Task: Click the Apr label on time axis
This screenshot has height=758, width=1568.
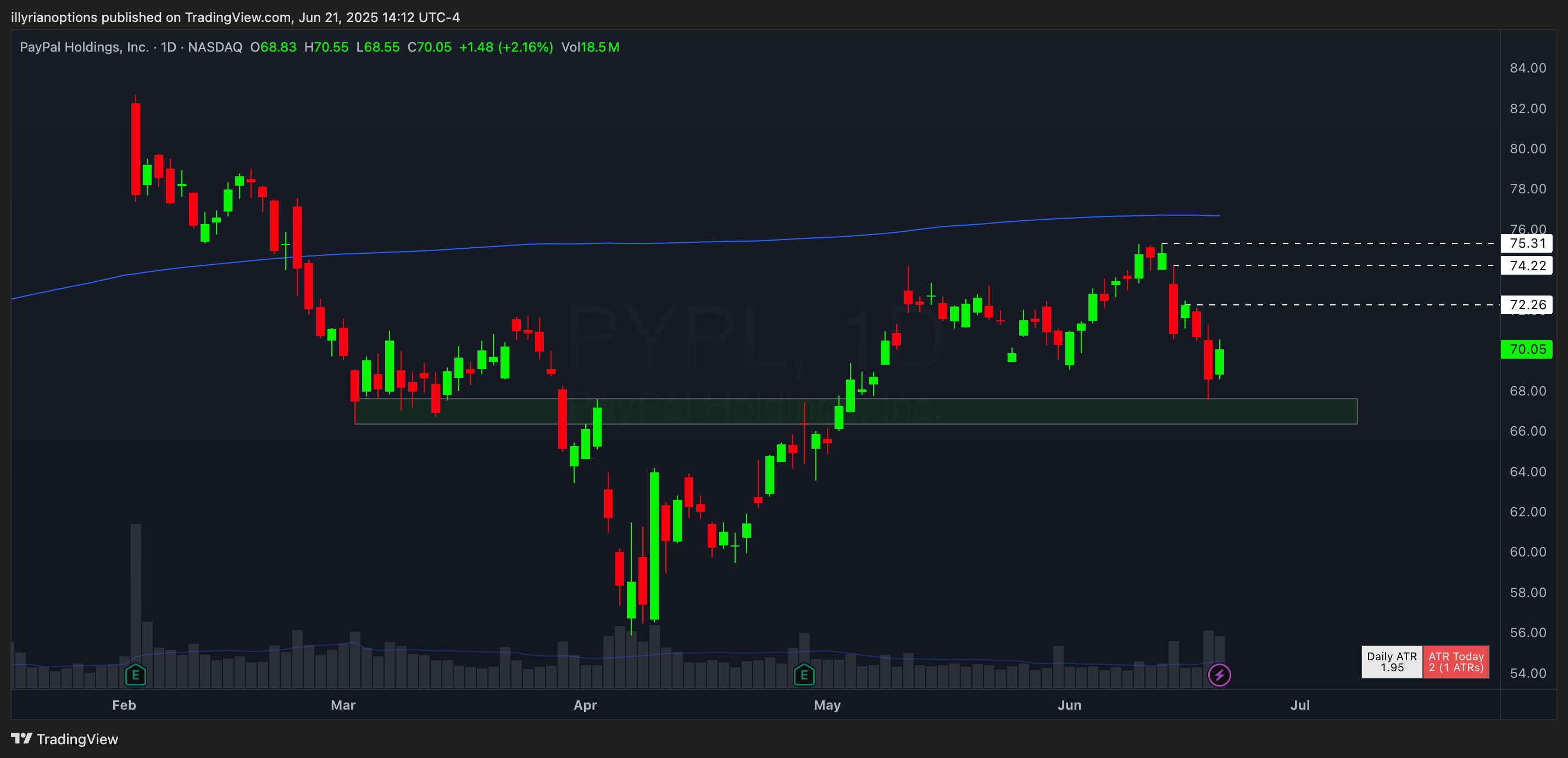Action: tap(585, 705)
